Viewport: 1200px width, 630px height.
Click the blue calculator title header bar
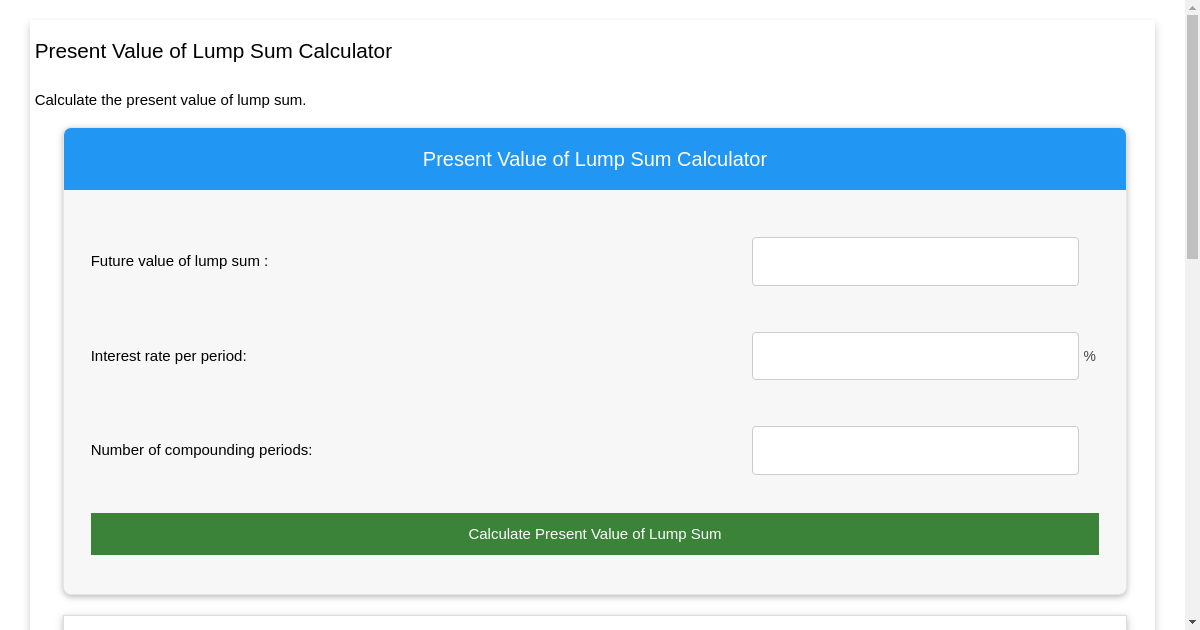point(594,159)
